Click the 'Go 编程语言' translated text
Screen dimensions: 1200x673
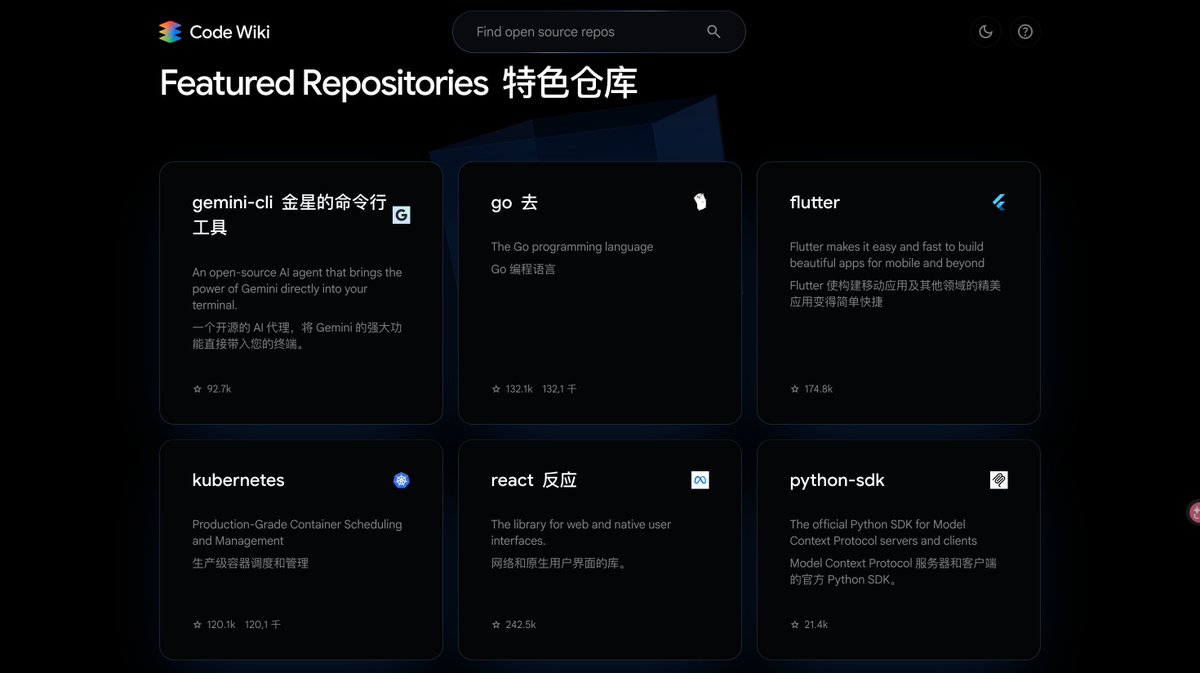click(x=523, y=269)
